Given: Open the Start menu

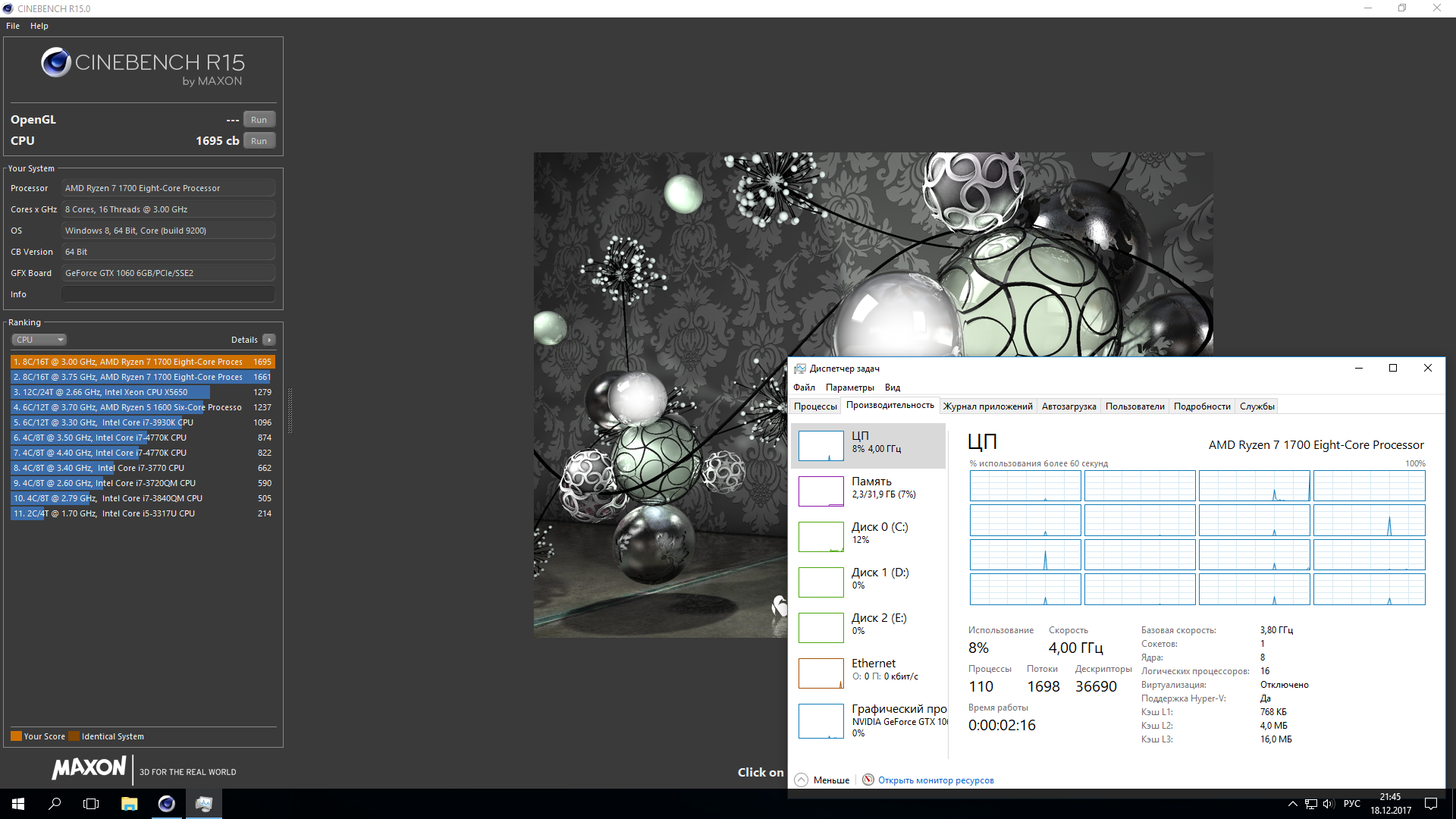Looking at the screenshot, I should (18, 804).
